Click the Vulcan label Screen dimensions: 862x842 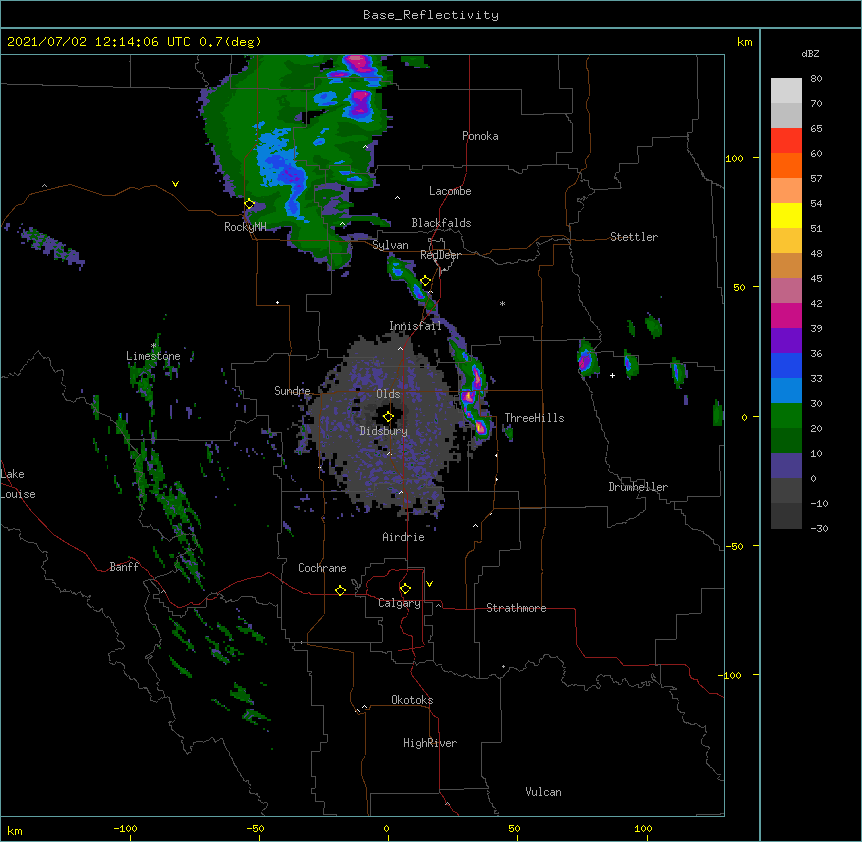543,792
